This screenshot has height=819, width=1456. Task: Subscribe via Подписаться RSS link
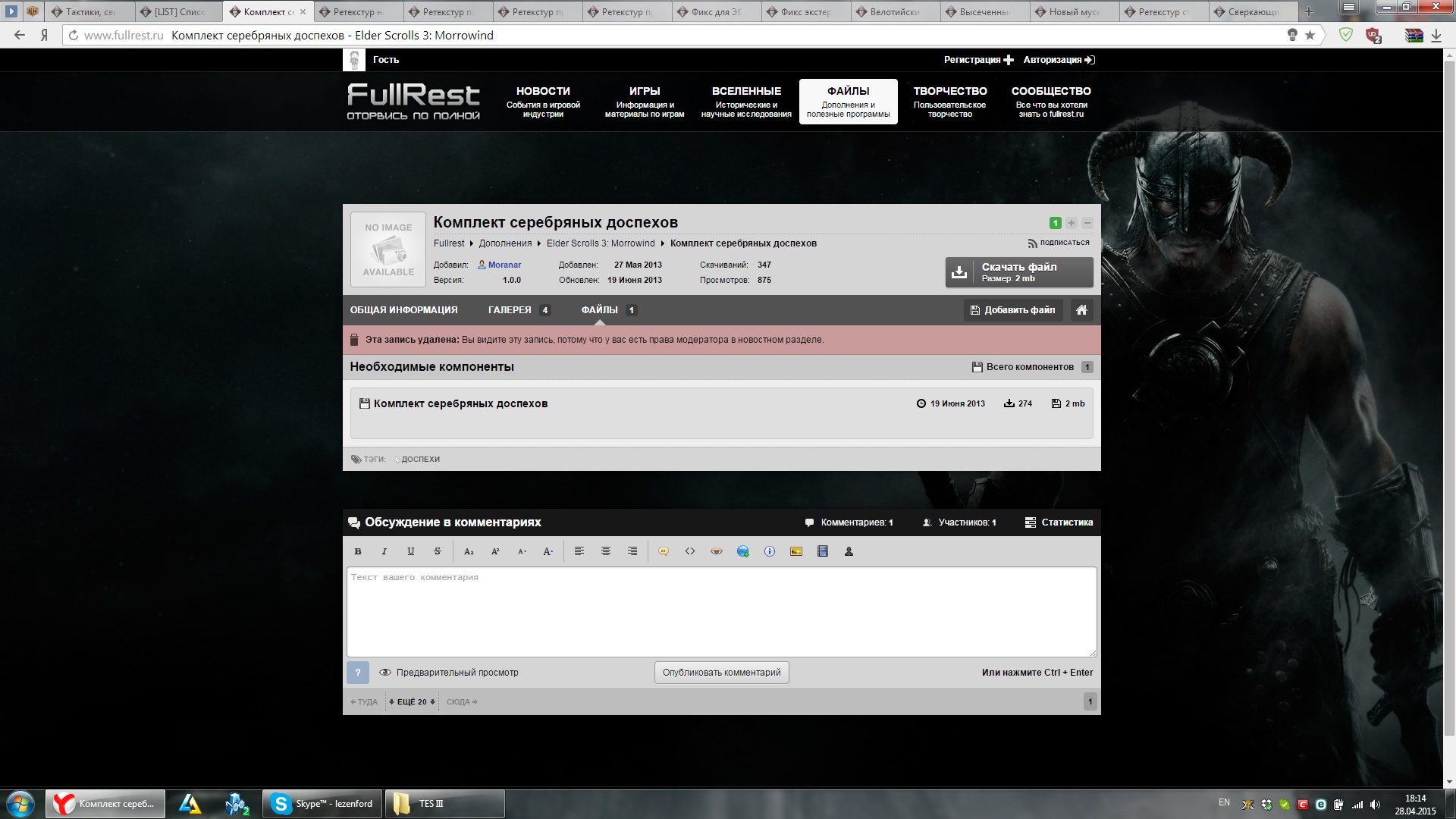(1059, 243)
